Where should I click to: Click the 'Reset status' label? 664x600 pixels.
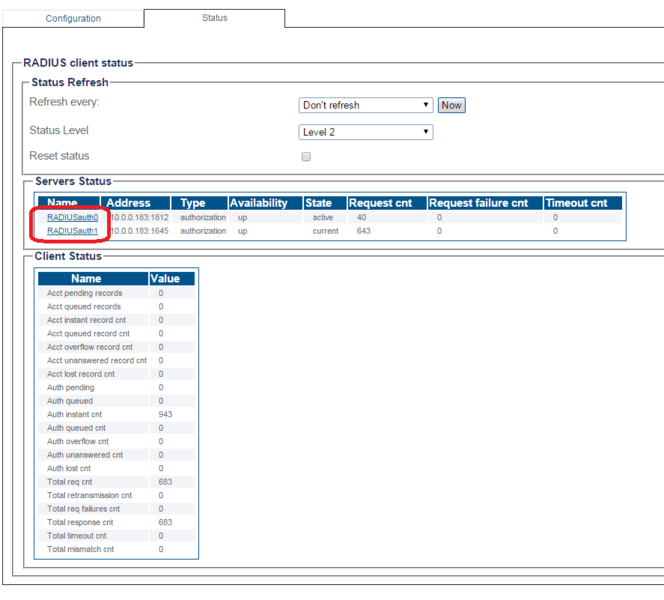(x=59, y=156)
